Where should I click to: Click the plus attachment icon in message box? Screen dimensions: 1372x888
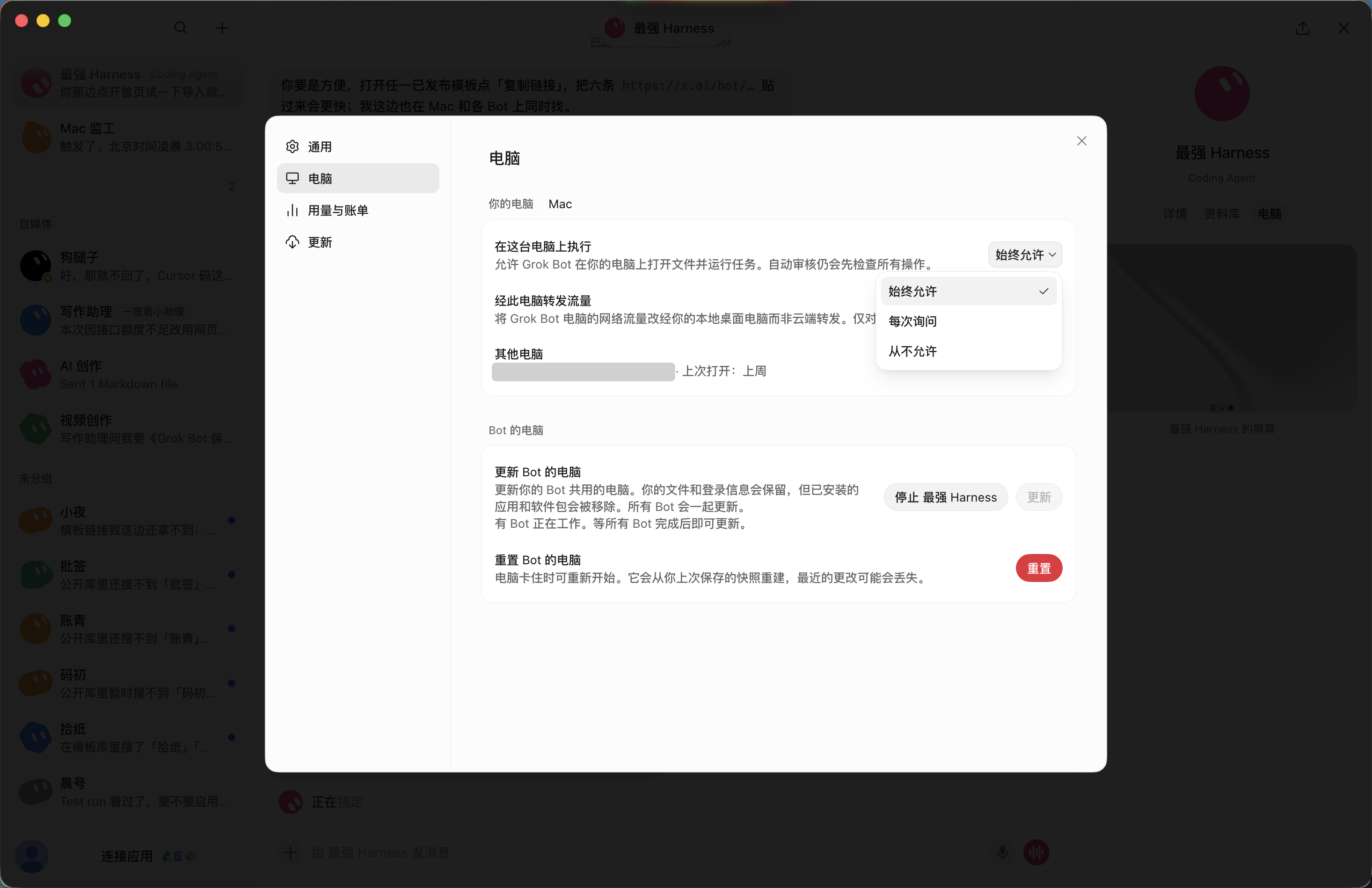[291, 852]
